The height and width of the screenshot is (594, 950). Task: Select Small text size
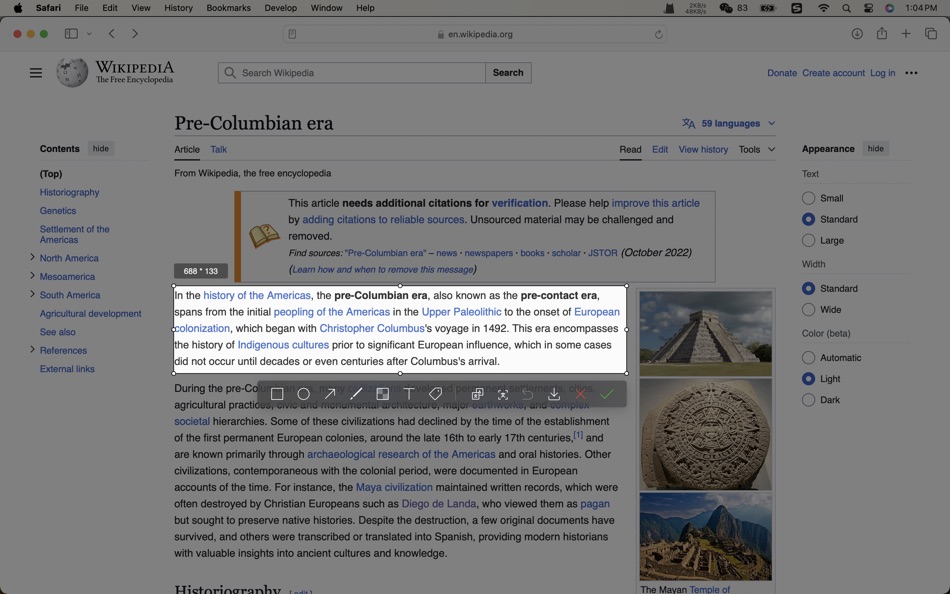pos(808,198)
